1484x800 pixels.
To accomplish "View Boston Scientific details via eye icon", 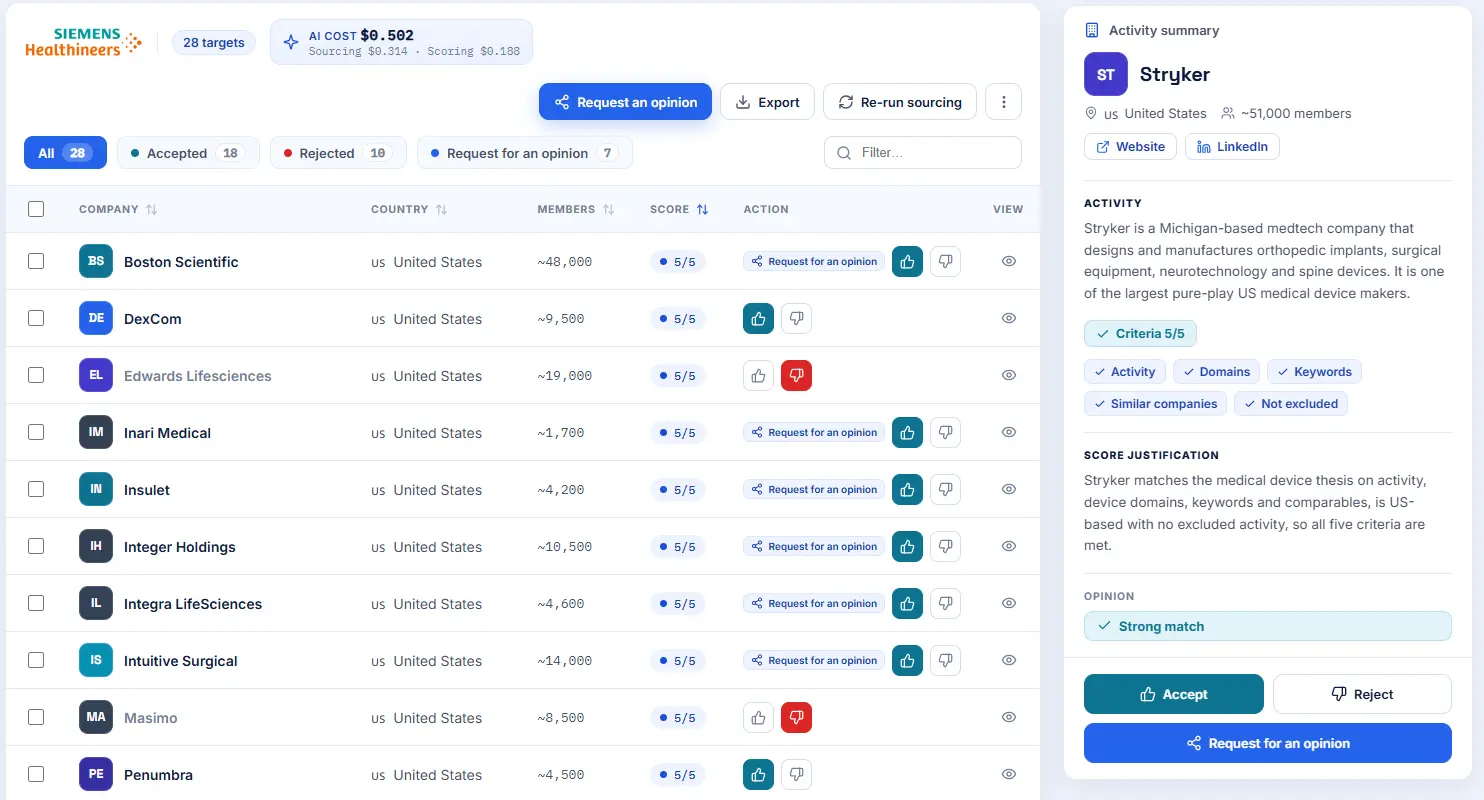I will point(1009,262).
